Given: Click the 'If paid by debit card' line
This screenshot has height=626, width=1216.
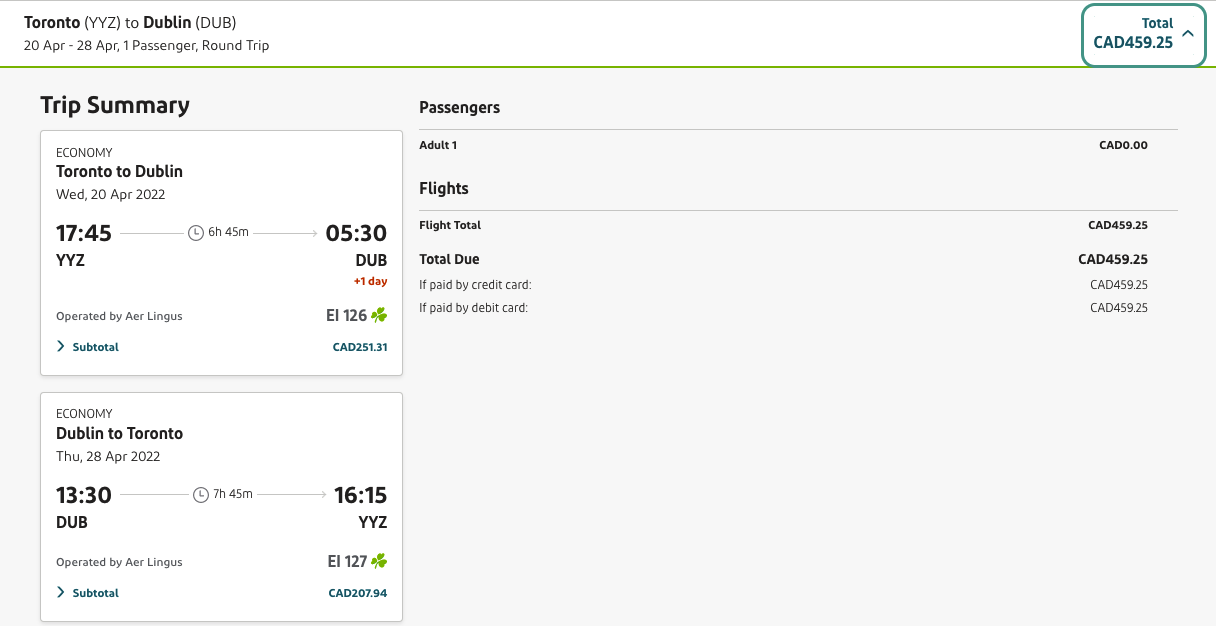Looking at the screenshot, I should tap(473, 308).
